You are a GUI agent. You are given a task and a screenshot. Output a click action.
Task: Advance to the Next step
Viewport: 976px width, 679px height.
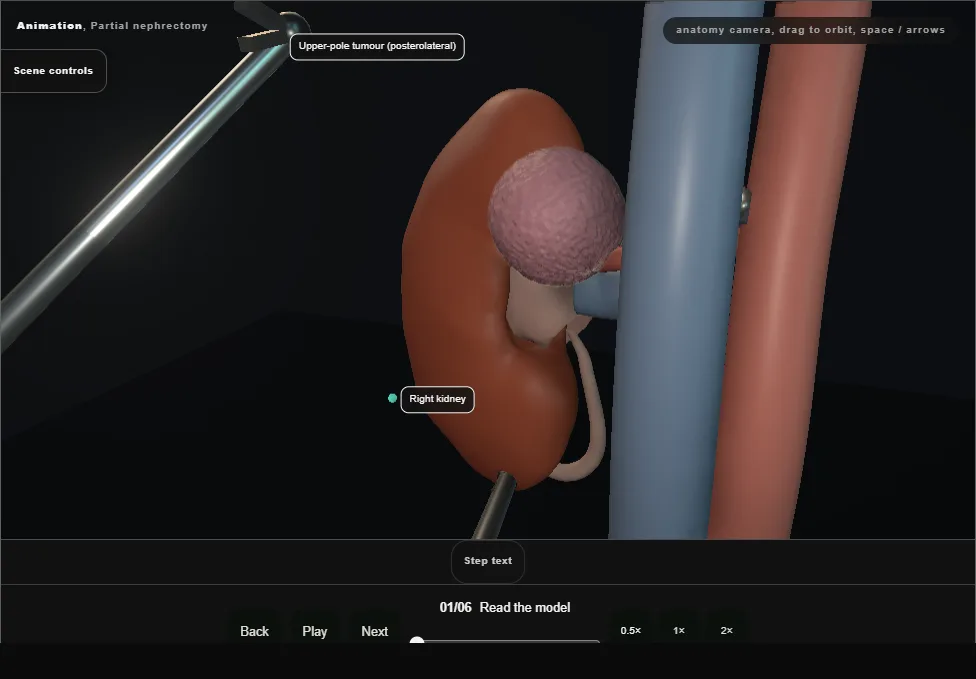tap(375, 631)
